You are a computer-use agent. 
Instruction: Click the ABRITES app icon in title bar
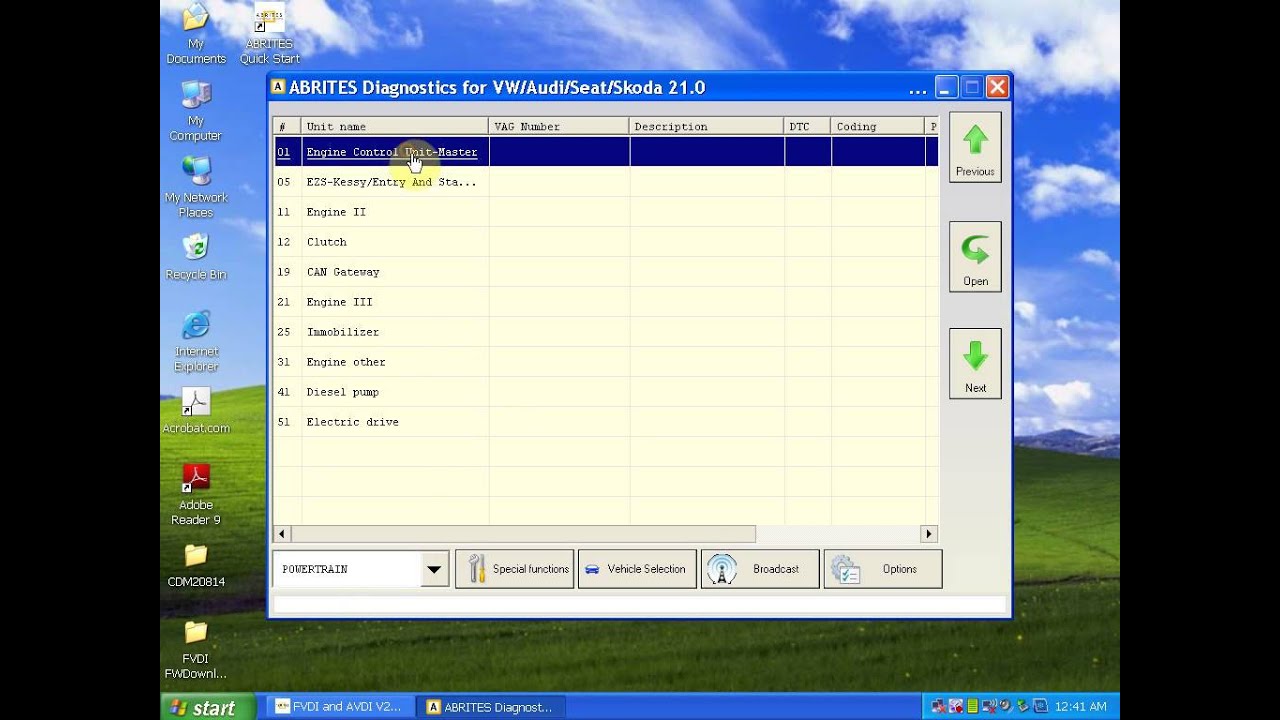click(279, 87)
